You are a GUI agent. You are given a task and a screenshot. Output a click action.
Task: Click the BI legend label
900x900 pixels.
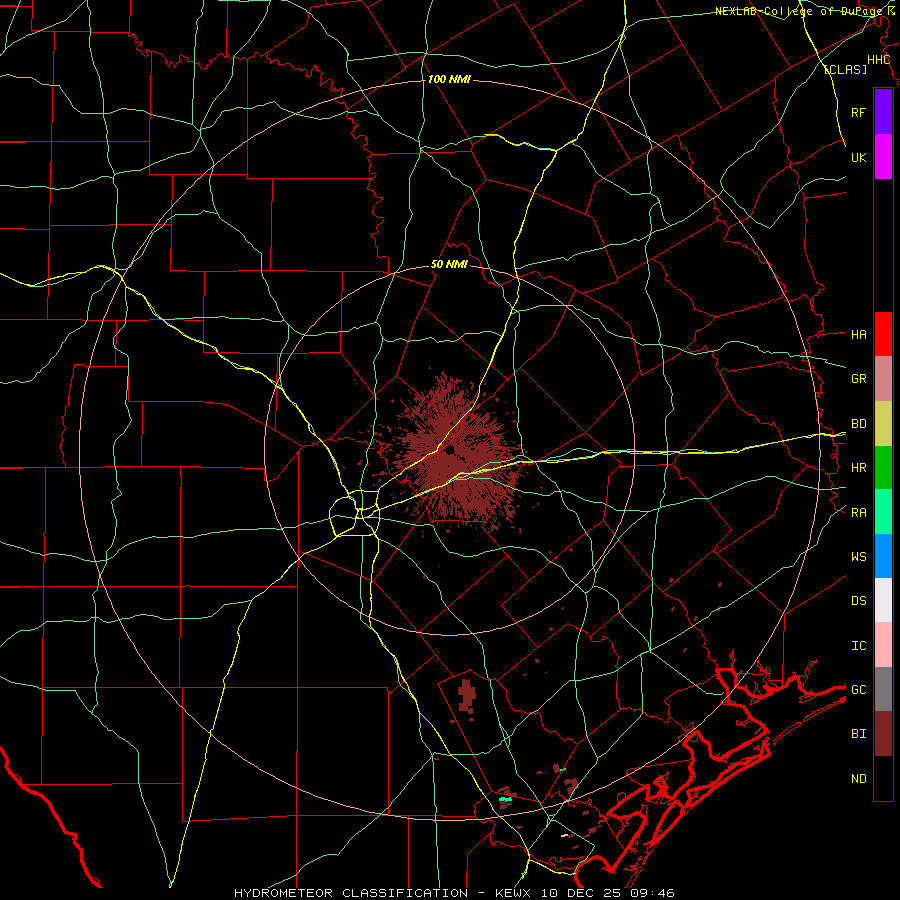click(x=858, y=734)
